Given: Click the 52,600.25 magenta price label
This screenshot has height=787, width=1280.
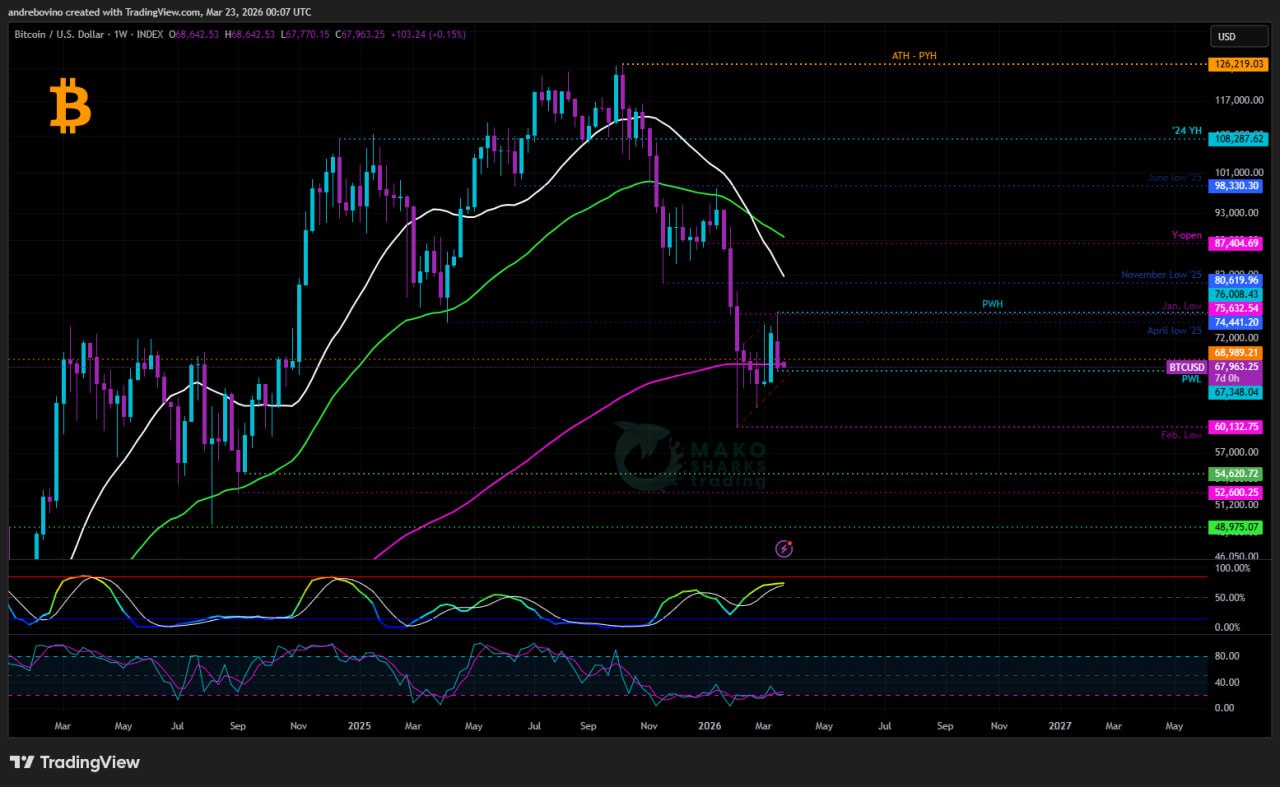Looking at the screenshot, I should click(x=1237, y=492).
